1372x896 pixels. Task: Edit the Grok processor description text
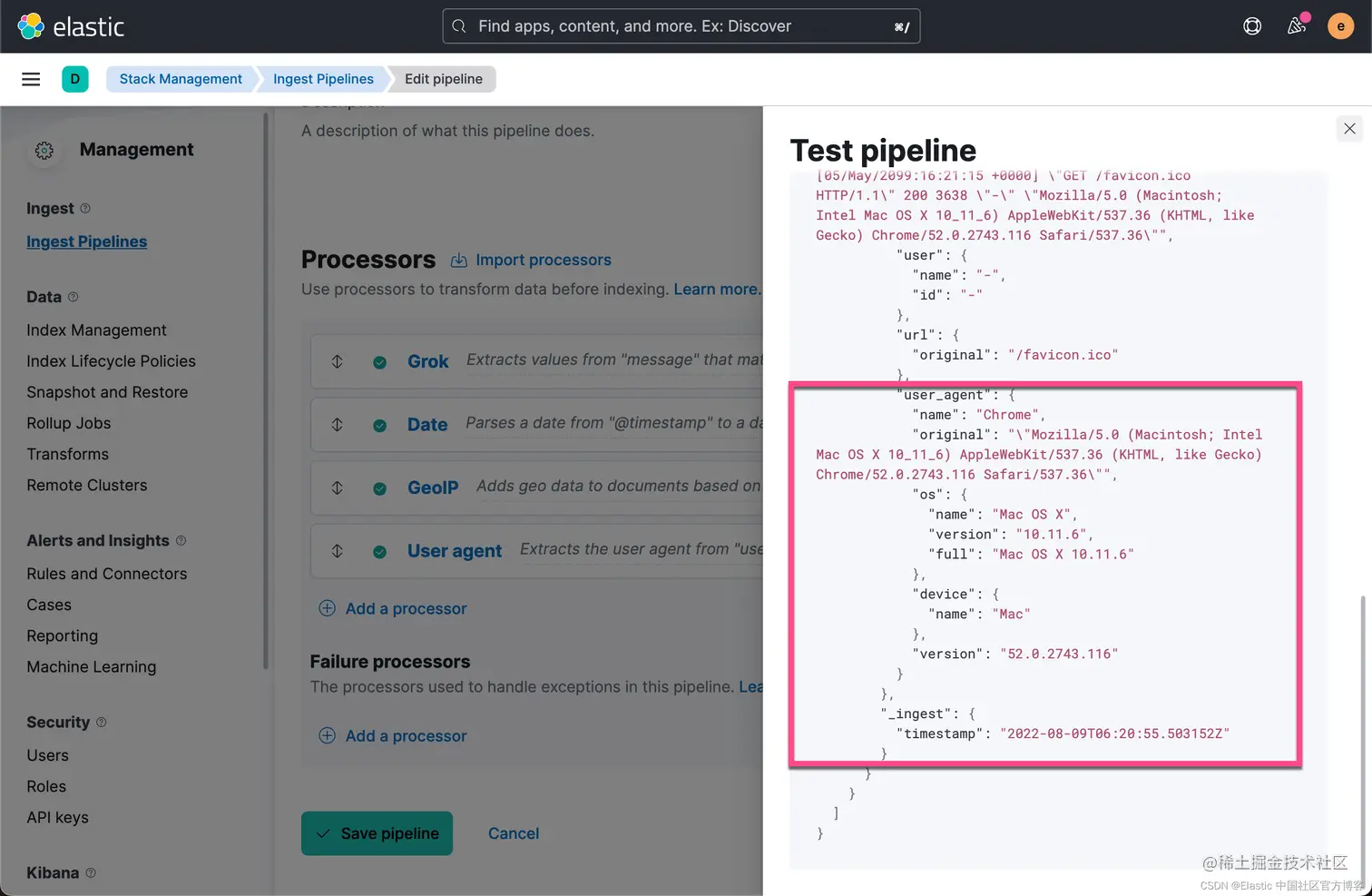[614, 359]
